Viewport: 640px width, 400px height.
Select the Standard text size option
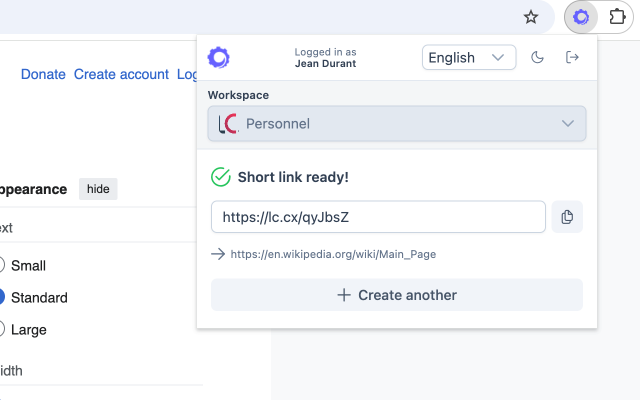pyautogui.click(x=1, y=297)
